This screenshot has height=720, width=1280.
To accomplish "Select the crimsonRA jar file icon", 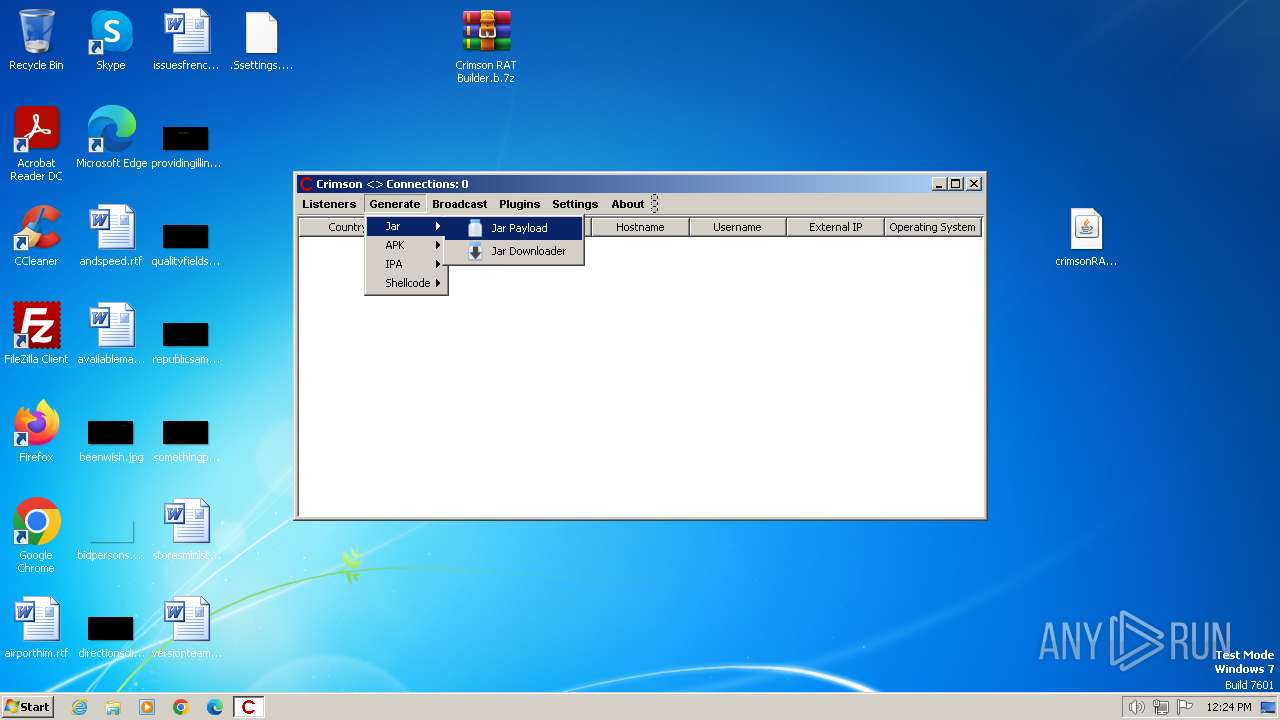I will pyautogui.click(x=1086, y=238).
